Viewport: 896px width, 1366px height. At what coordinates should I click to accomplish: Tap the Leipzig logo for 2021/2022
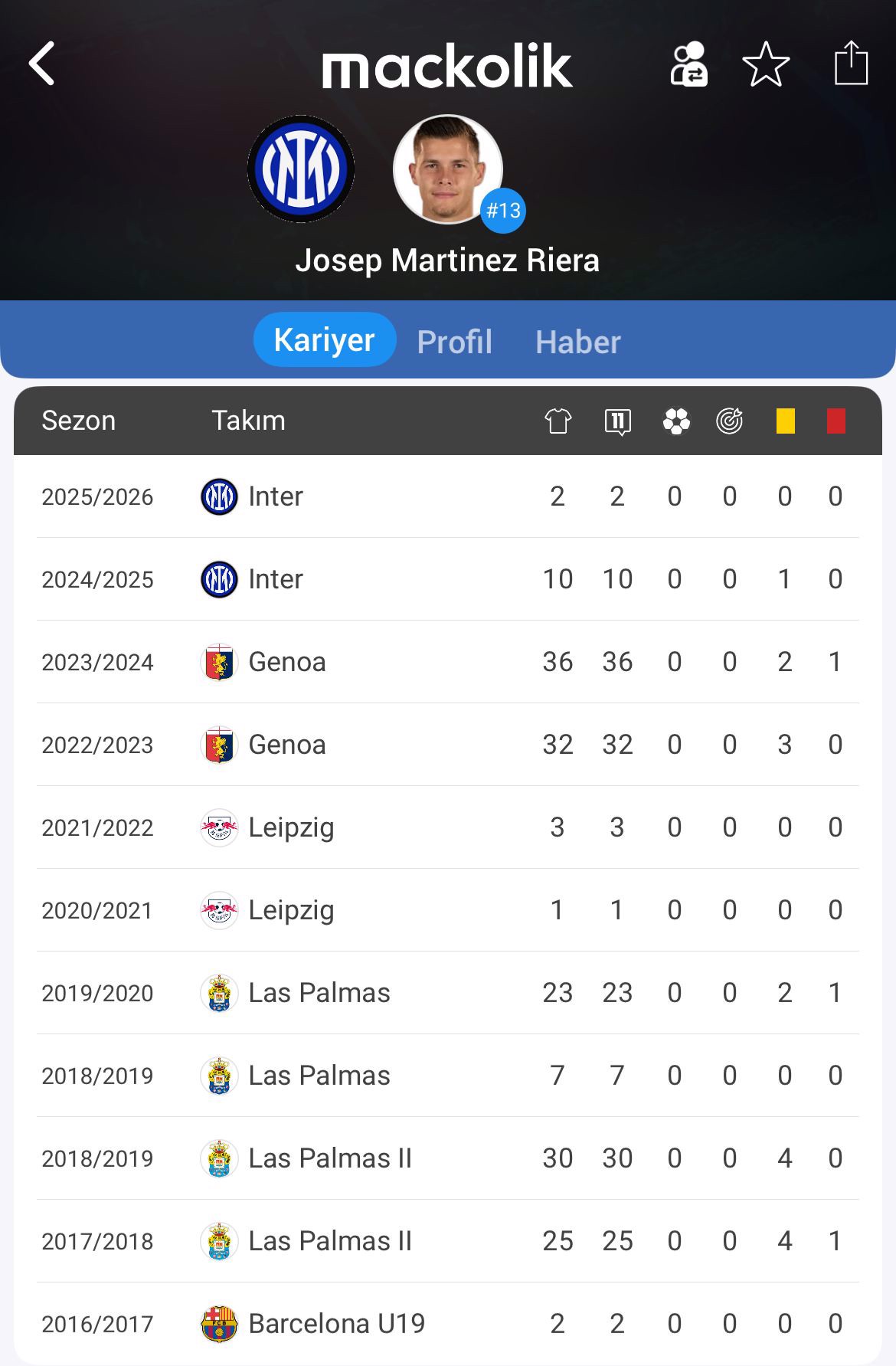(219, 827)
